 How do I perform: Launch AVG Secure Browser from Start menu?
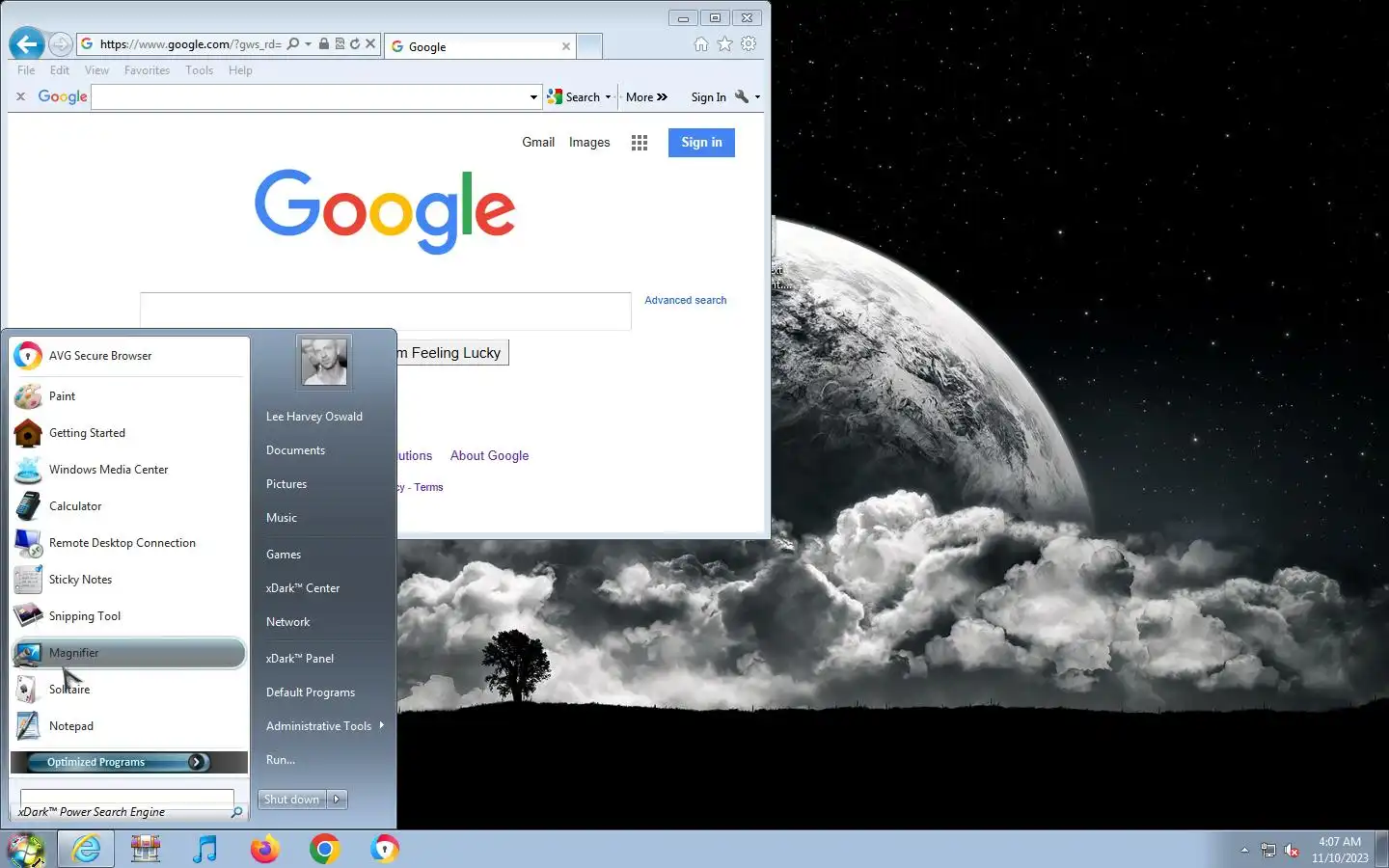(129, 356)
